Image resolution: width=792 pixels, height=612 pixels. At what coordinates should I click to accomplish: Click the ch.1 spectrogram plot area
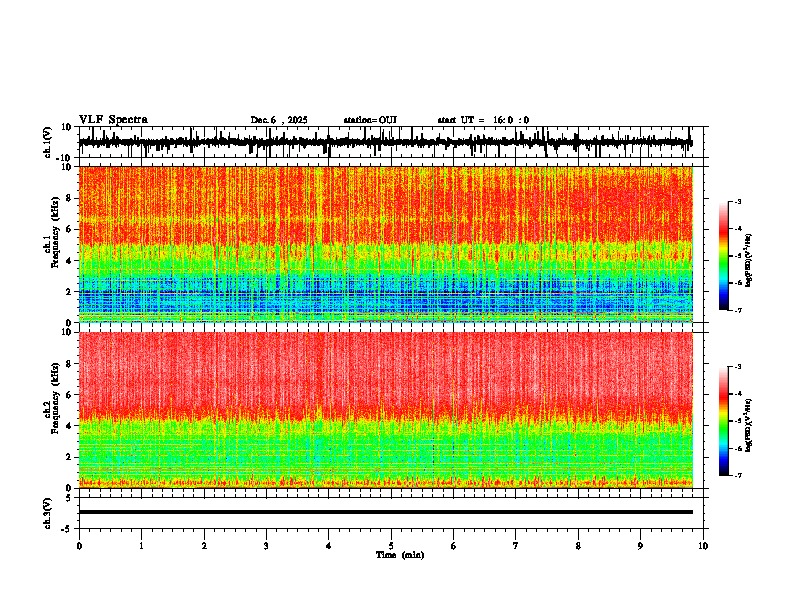coord(386,244)
